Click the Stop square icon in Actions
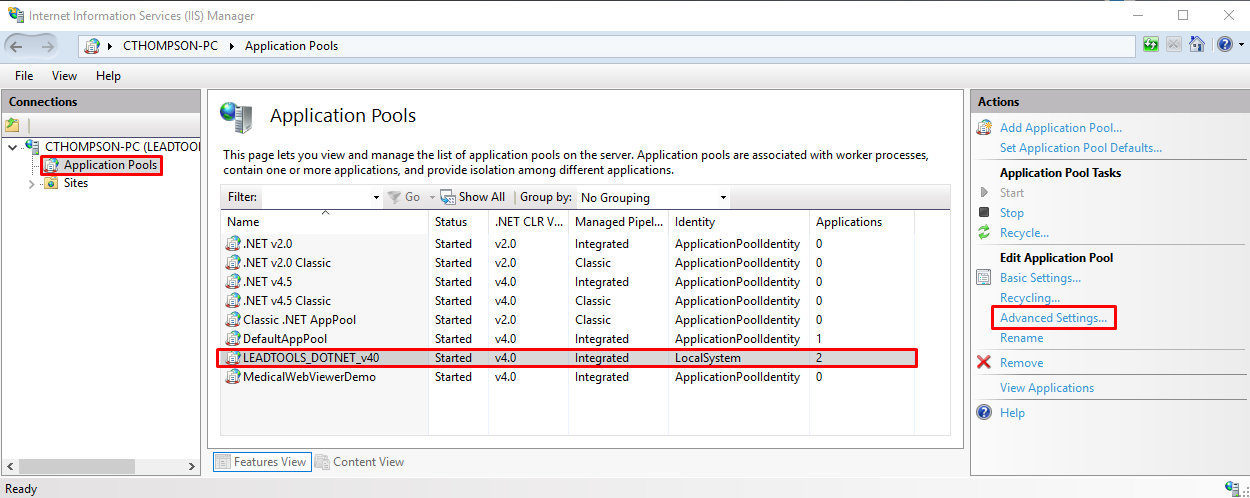The image size is (1250, 498). click(x=984, y=213)
